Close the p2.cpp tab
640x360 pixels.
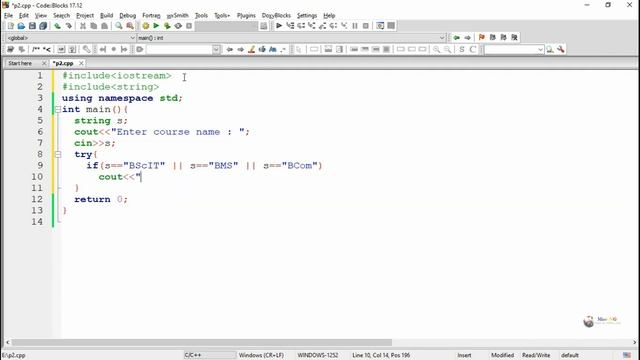coord(81,63)
